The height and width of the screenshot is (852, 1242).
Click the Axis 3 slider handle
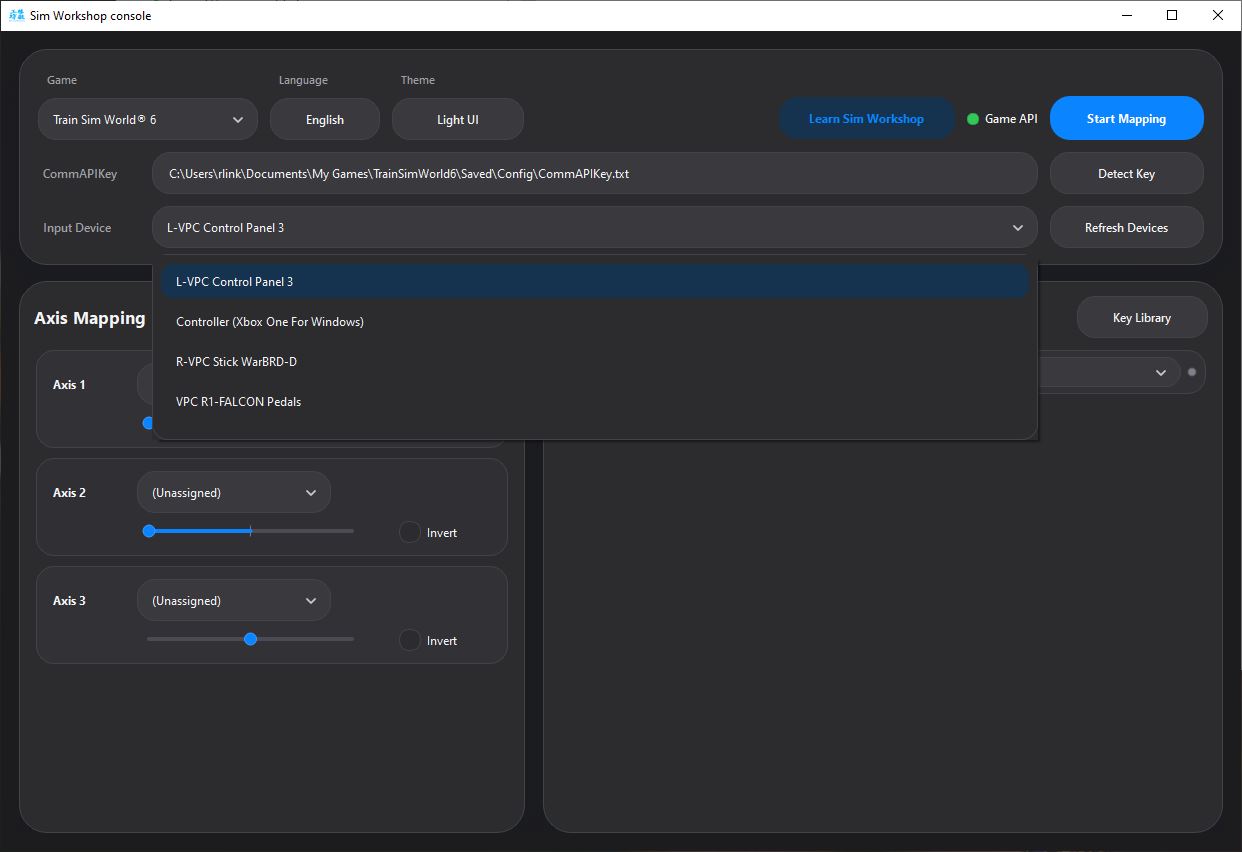pos(250,639)
